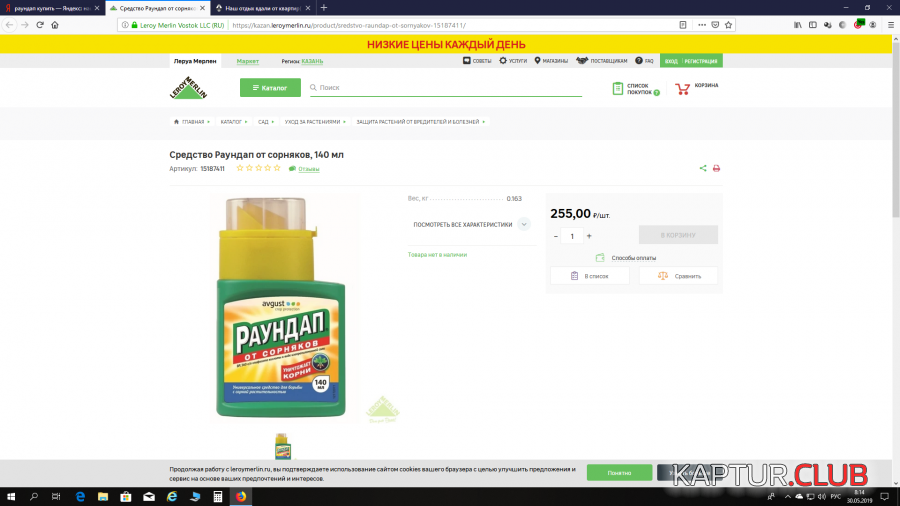
Task: Open the FAQ help link
Action: click(644, 61)
